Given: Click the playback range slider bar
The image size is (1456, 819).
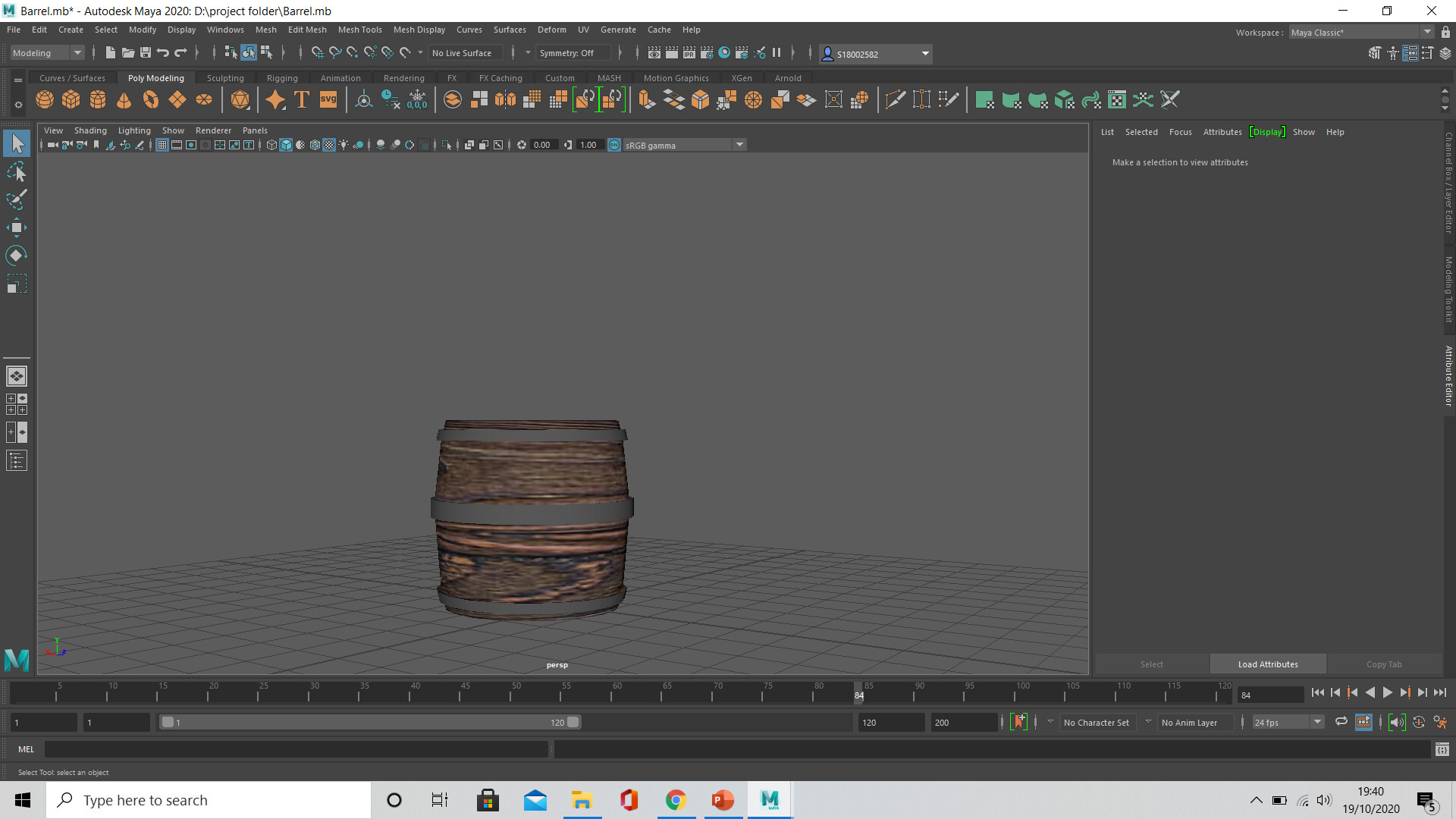Looking at the screenshot, I should click(370, 722).
